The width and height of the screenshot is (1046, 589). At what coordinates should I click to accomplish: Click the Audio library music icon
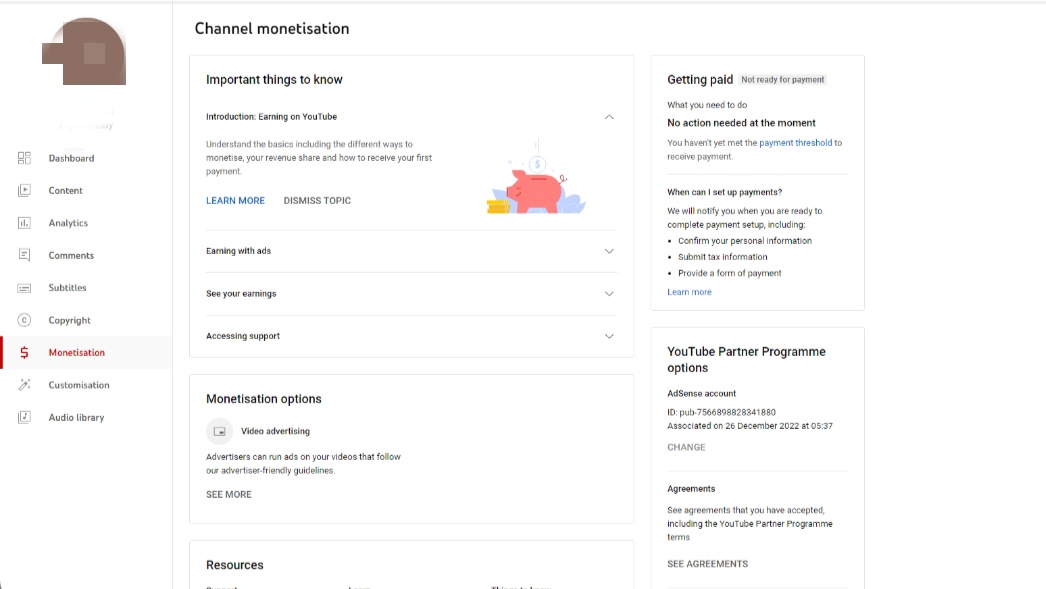[24, 417]
